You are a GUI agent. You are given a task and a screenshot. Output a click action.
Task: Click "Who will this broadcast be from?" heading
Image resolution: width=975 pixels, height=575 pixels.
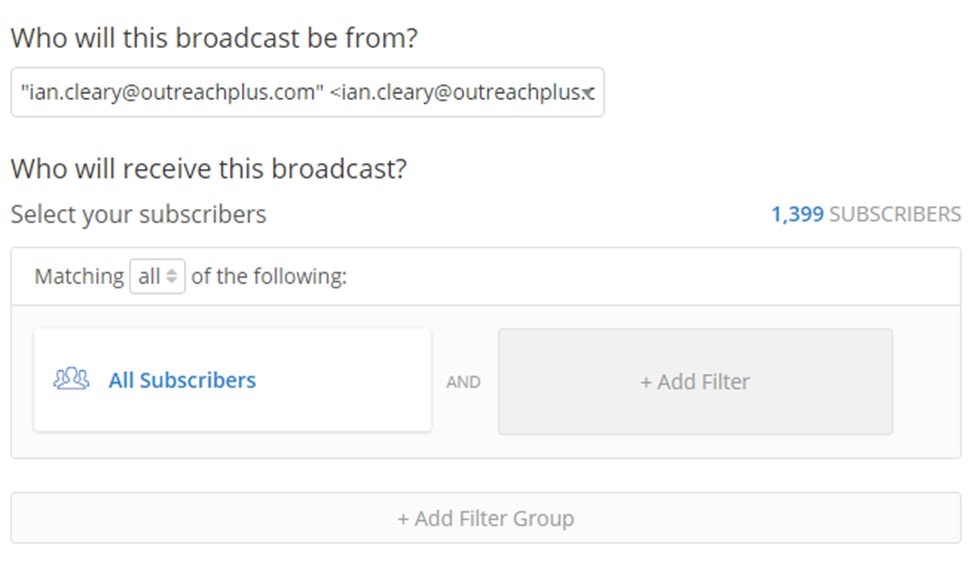(213, 39)
